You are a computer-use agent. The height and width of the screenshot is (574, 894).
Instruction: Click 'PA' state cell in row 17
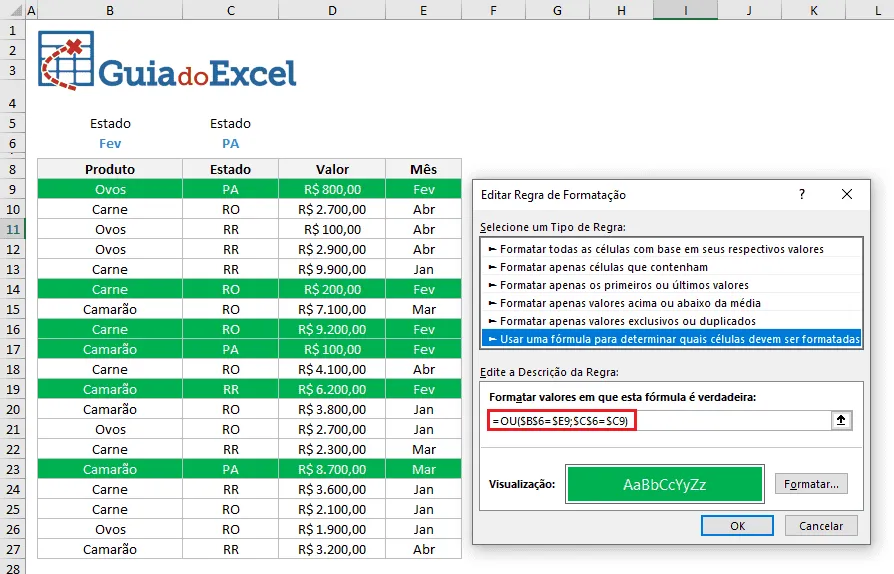(x=230, y=349)
